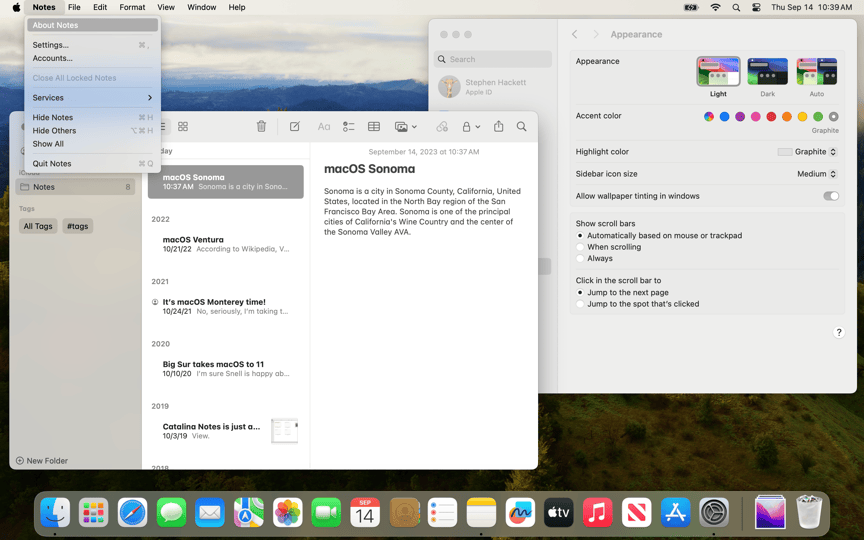Open the media insert dropdown in Notes toolbar
Screen dimensions: 864x540
coord(406,127)
